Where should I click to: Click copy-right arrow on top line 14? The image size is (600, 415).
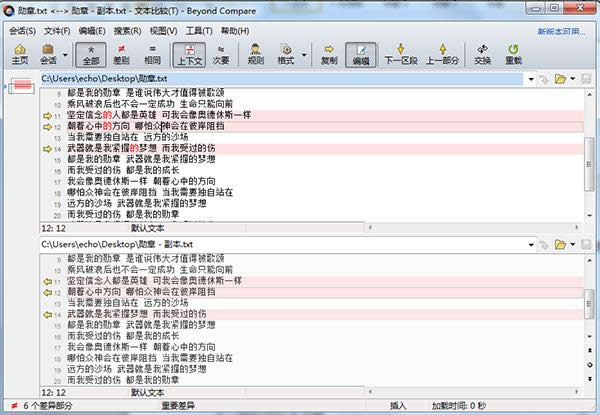[47, 149]
